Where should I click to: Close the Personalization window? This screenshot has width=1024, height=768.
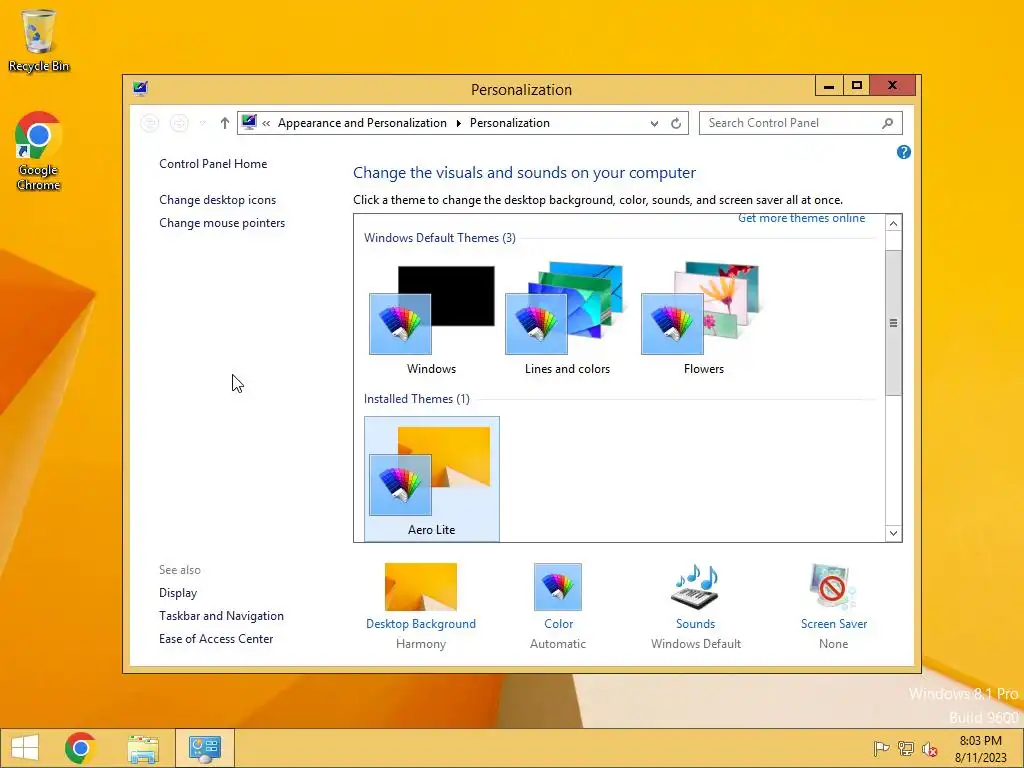[x=892, y=86]
